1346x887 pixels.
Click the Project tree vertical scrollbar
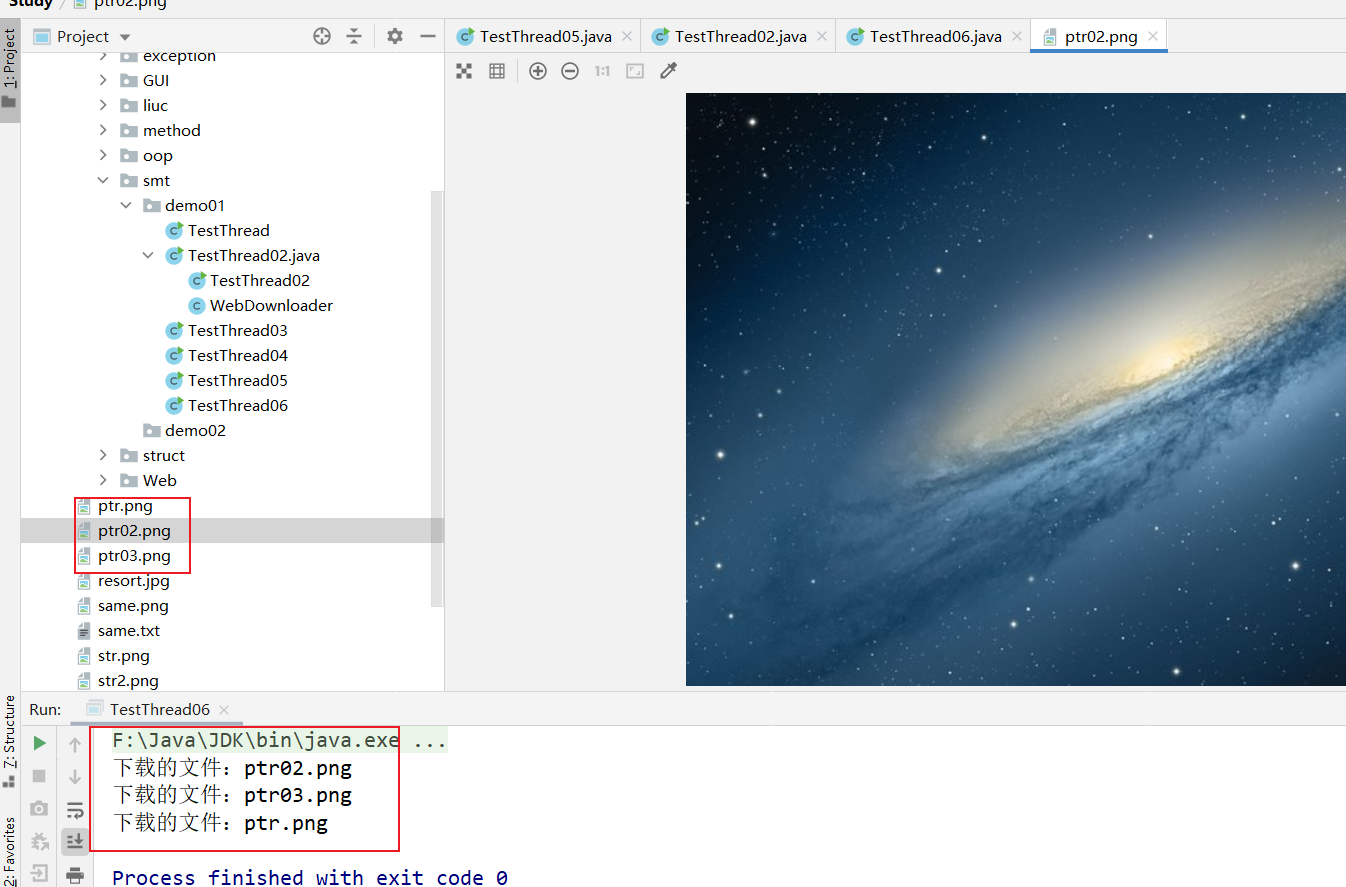pos(436,400)
